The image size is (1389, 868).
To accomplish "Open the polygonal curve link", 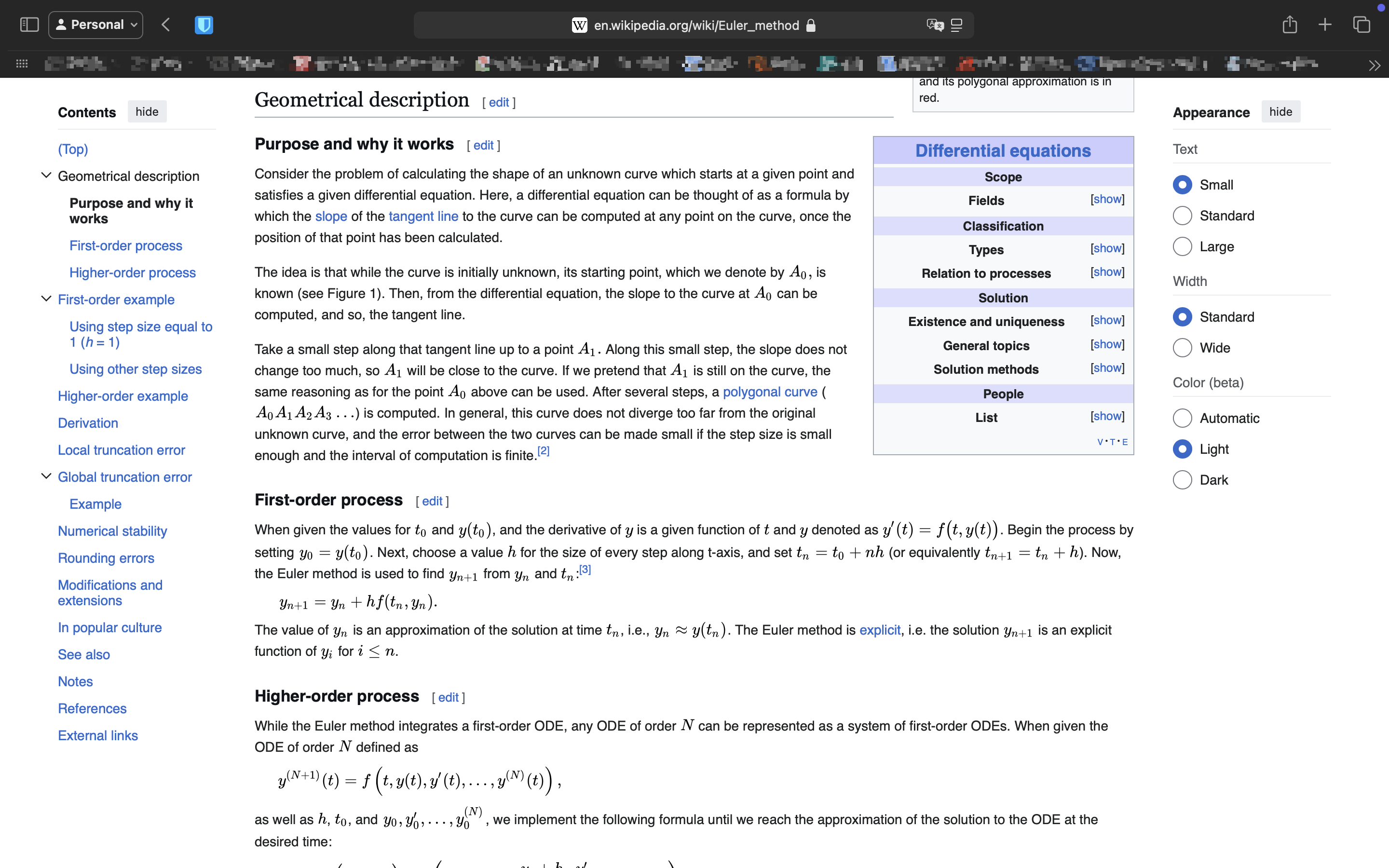I will [770, 392].
